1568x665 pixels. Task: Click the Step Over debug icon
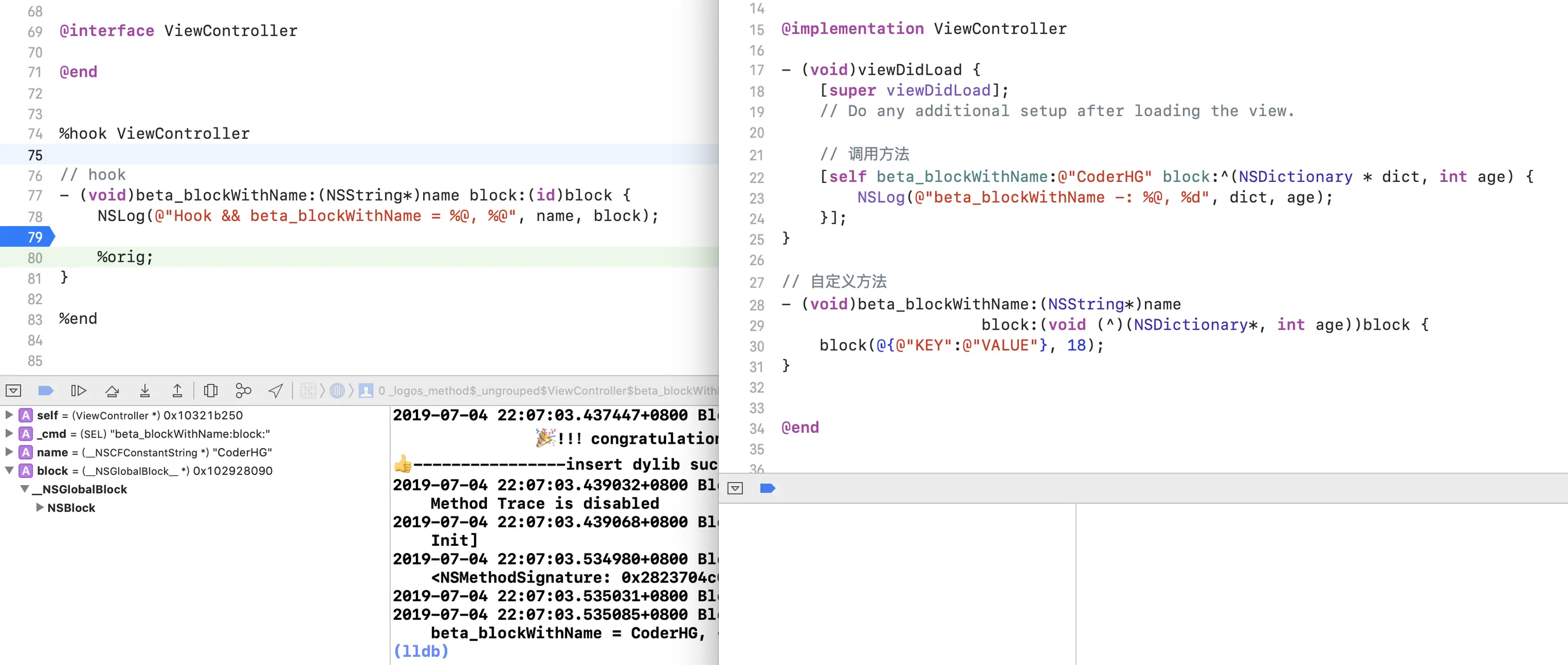click(112, 391)
